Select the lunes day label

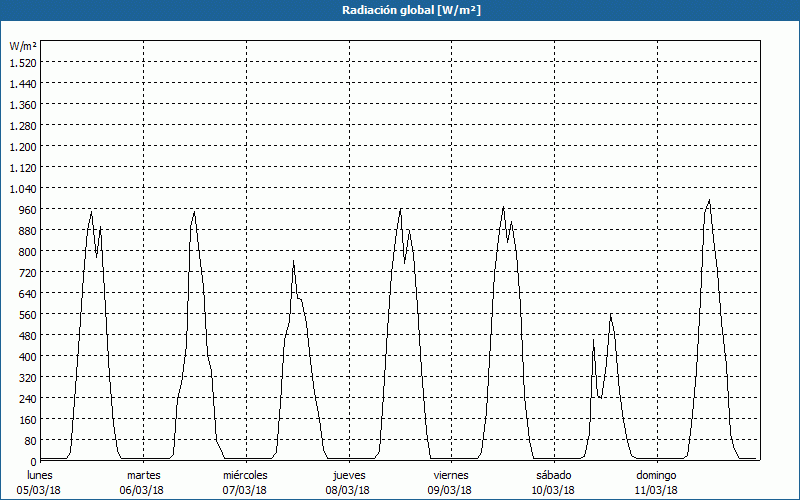pyautogui.click(x=40, y=474)
